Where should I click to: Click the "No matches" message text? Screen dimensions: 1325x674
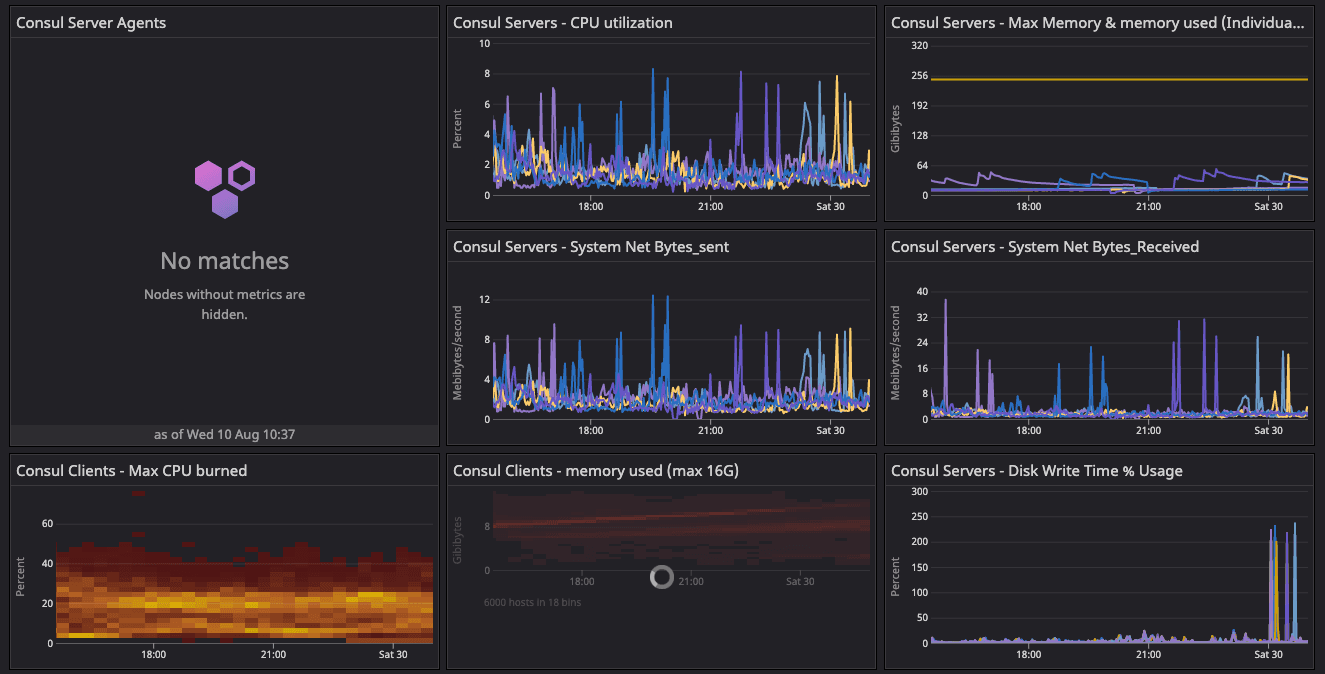pyautogui.click(x=224, y=261)
